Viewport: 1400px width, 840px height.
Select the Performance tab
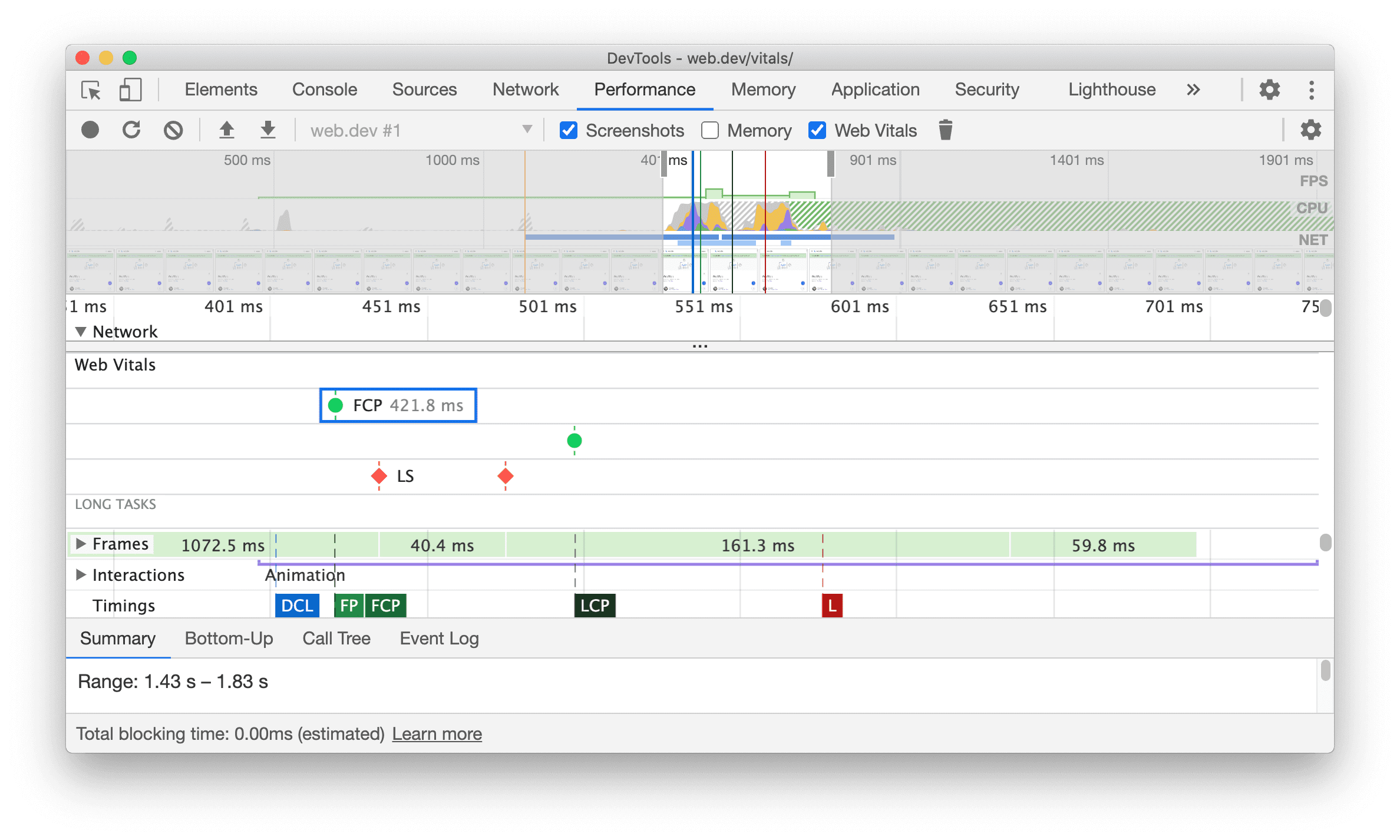pyautogui.click(x=643, y=90)
